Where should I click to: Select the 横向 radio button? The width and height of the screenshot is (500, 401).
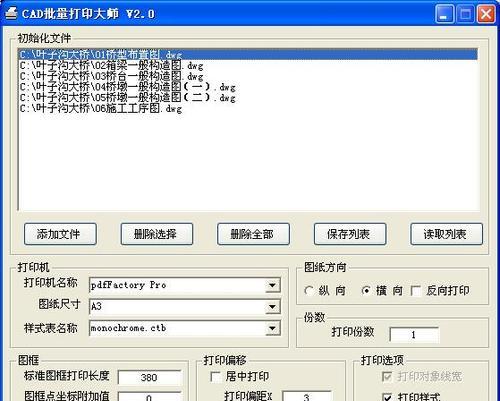(366, 291)
